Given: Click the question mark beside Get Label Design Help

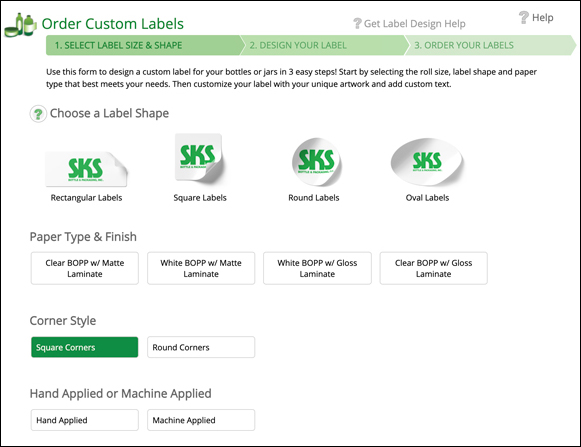Looking at the screenshot, I should (x=357, y=23).
